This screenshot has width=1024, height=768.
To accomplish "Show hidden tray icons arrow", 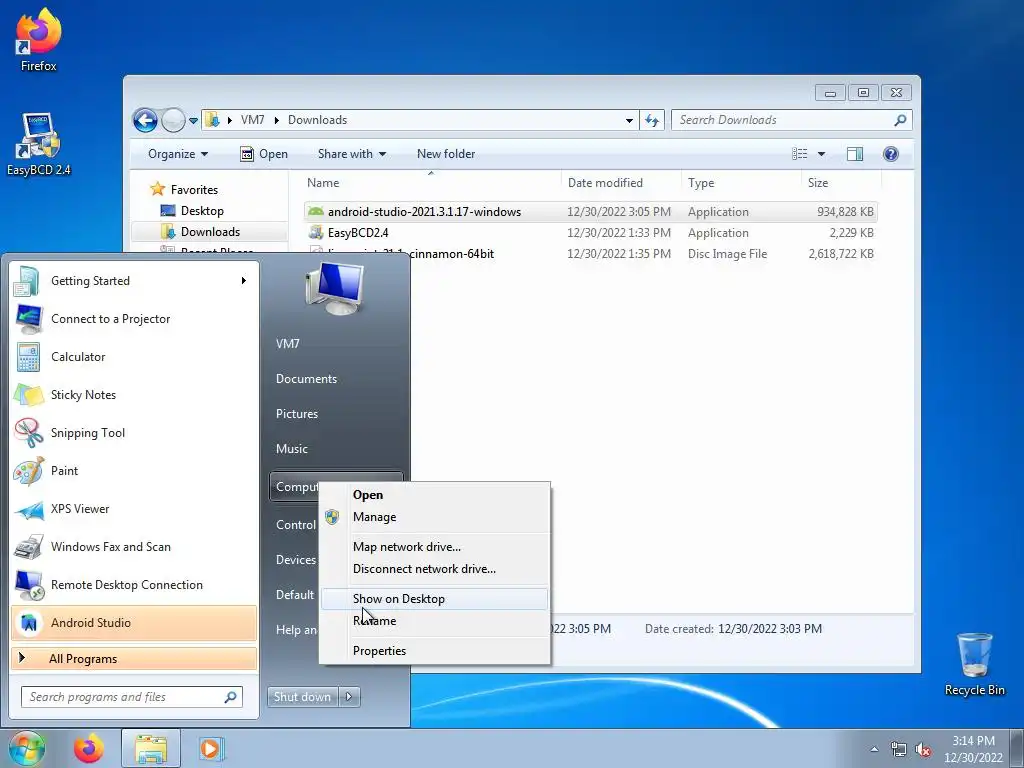I will coord(874,749).
